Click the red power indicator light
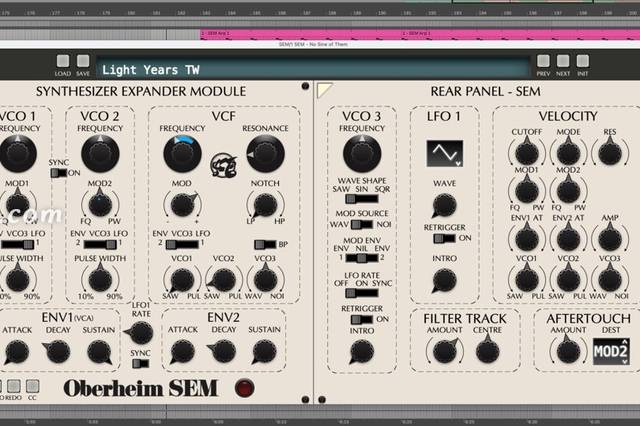 click(x=244, y=388)
